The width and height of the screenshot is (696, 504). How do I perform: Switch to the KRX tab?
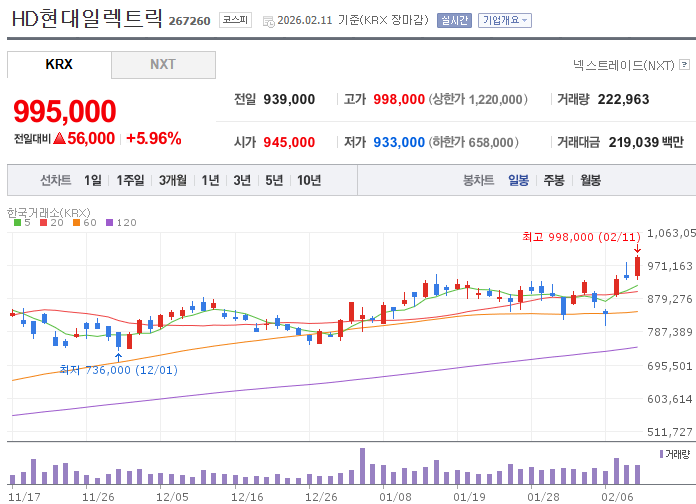pyautogui.click(x=59, y=64)
